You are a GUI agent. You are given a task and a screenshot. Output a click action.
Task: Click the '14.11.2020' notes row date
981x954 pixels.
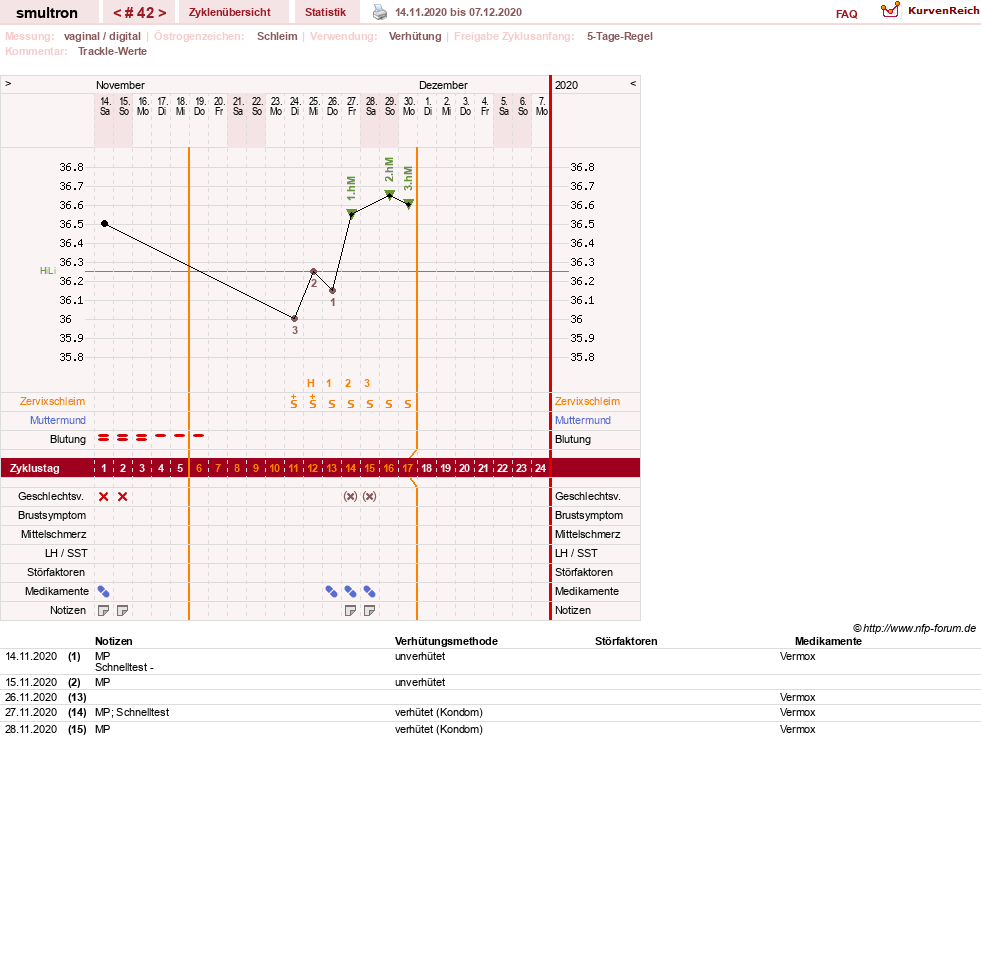point(31,656)
